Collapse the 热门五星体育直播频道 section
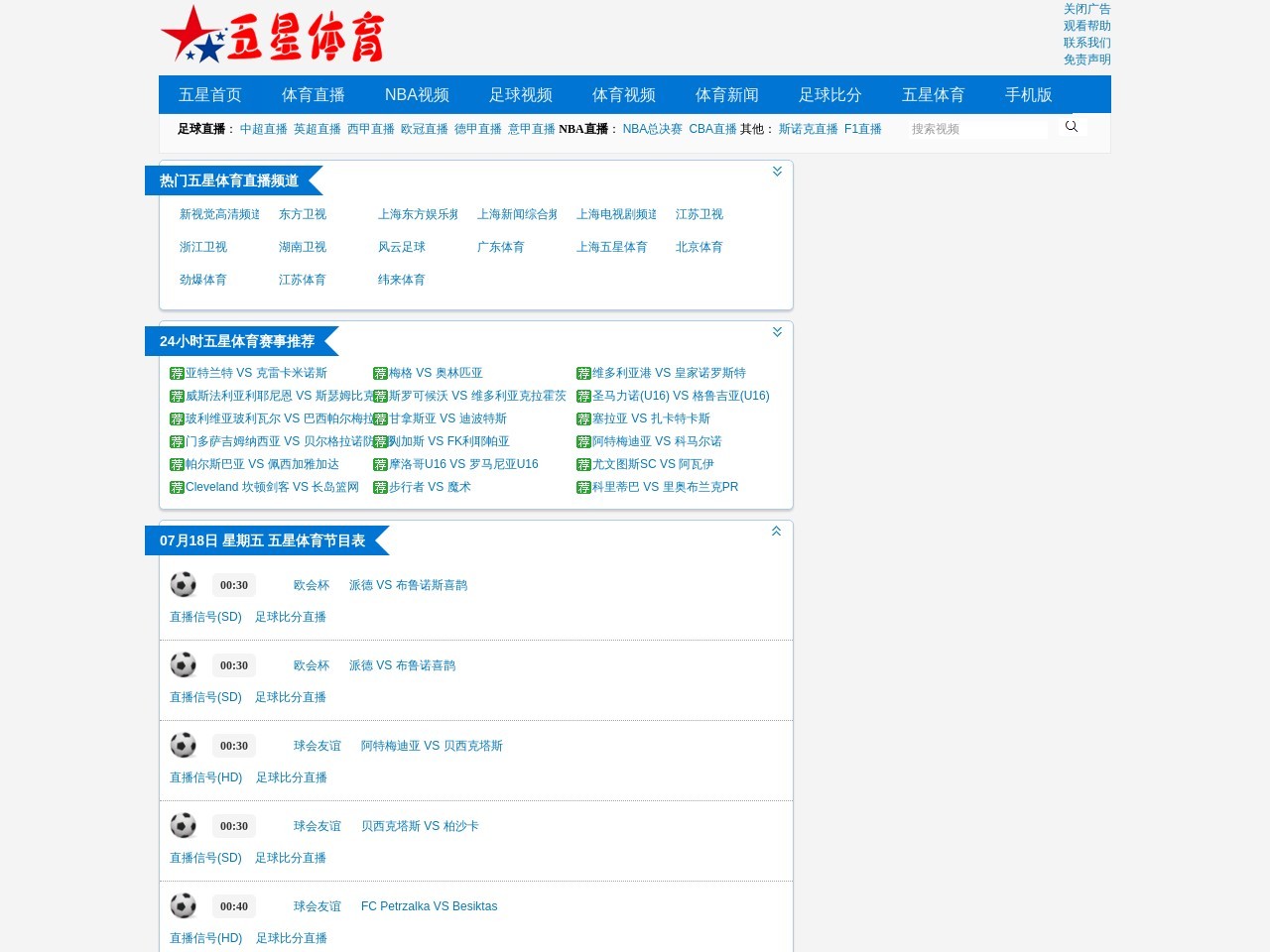This screenshot has height=952, width=1270. pyautogui.click(x=777, y=171)
